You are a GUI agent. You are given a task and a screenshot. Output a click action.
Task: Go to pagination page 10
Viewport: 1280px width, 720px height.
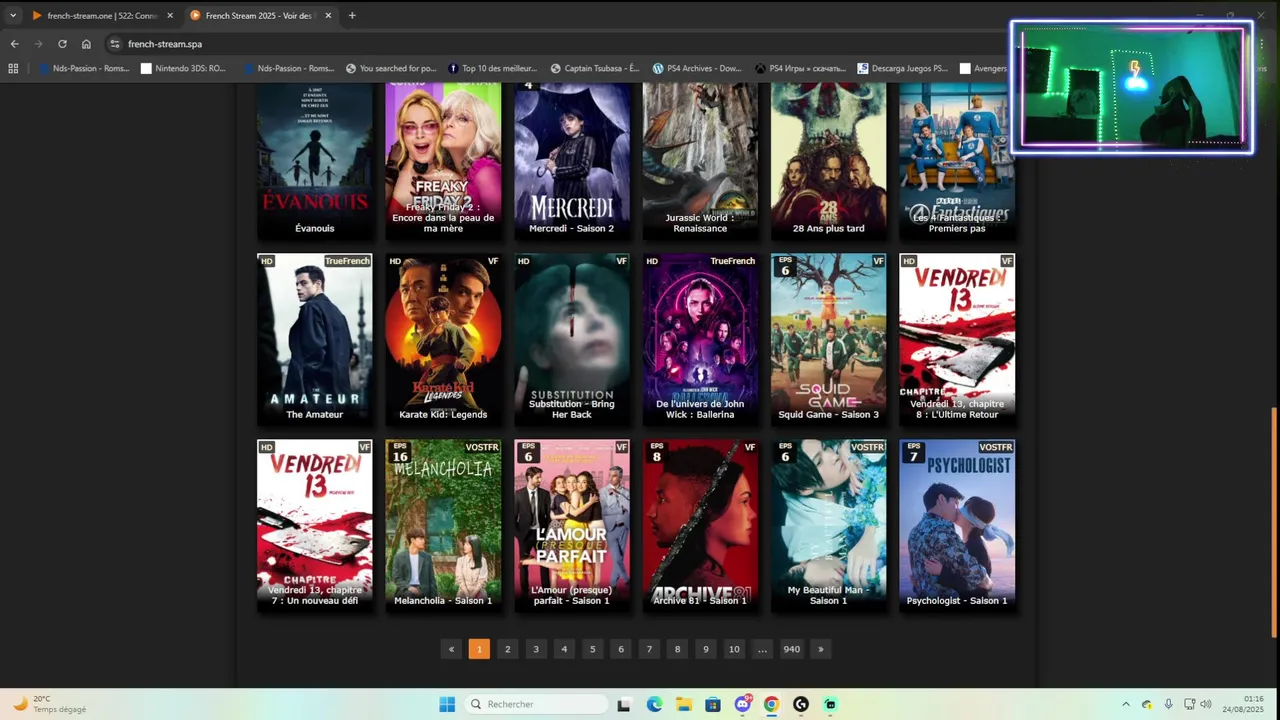tap(734, 649)
